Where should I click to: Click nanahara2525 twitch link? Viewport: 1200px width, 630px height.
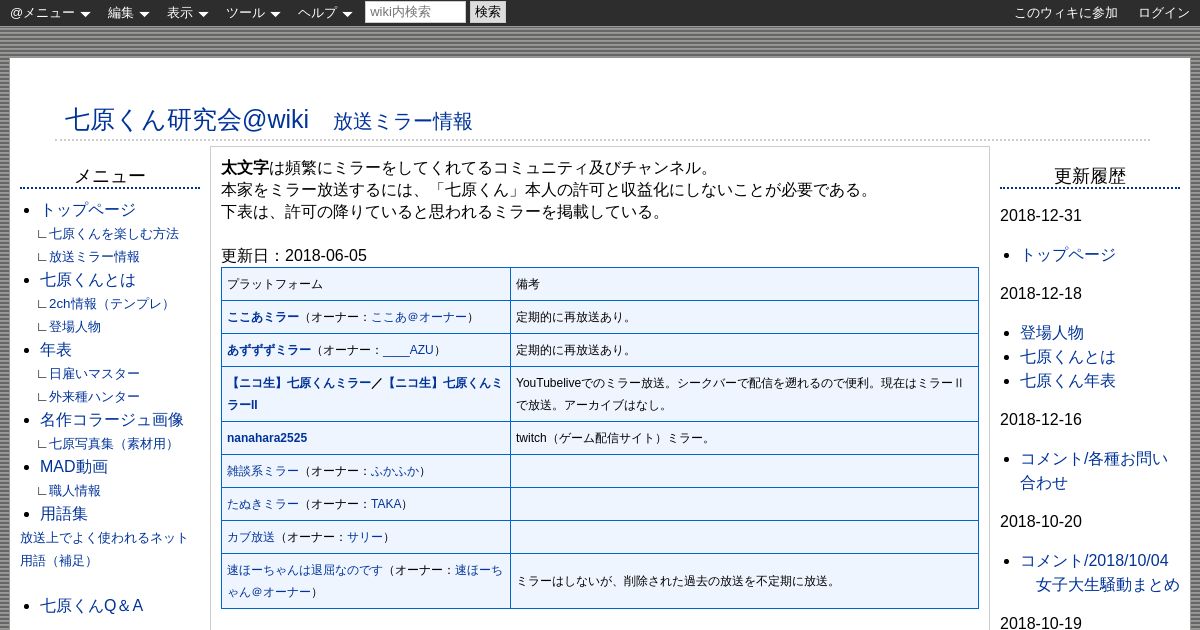(267, 438)
